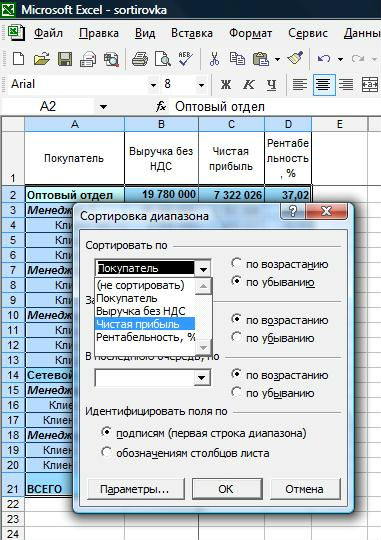
Task: Open the Вид menu
Action: point(145,33)
